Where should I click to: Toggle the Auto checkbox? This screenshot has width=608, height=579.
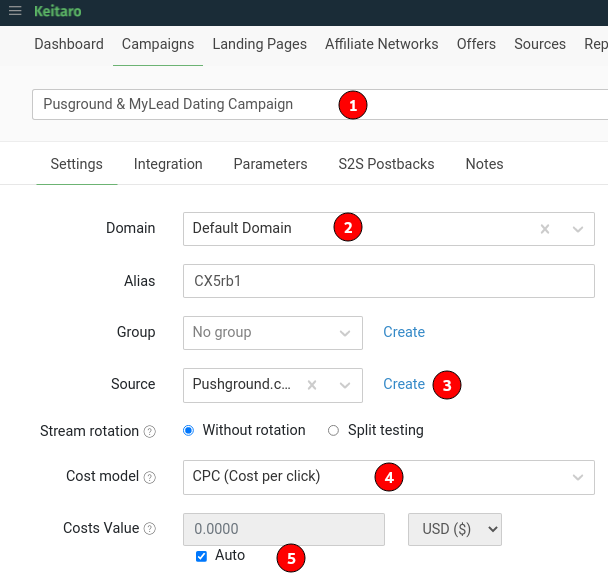pos(201,556)
